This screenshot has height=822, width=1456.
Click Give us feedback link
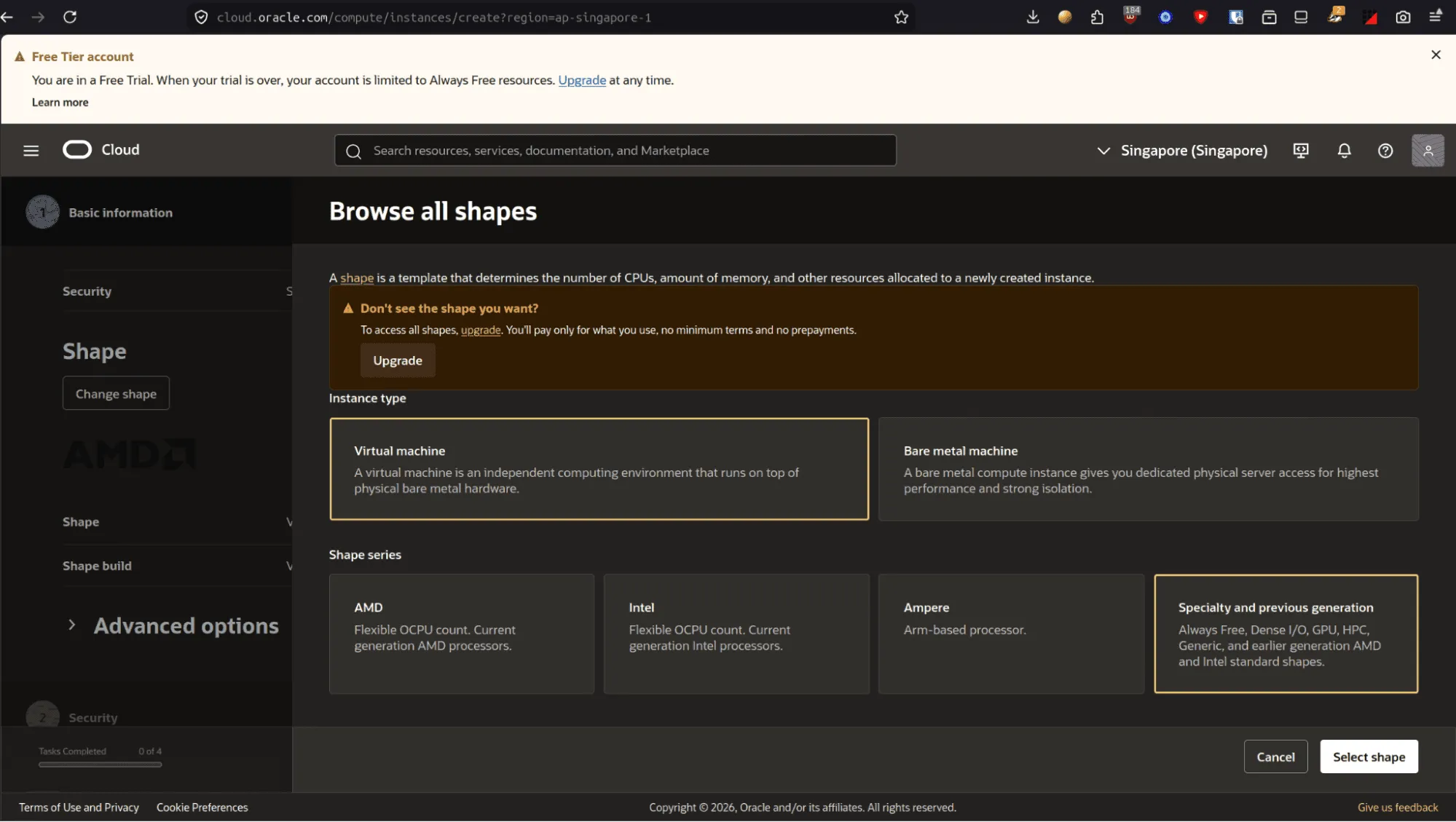1398,807
